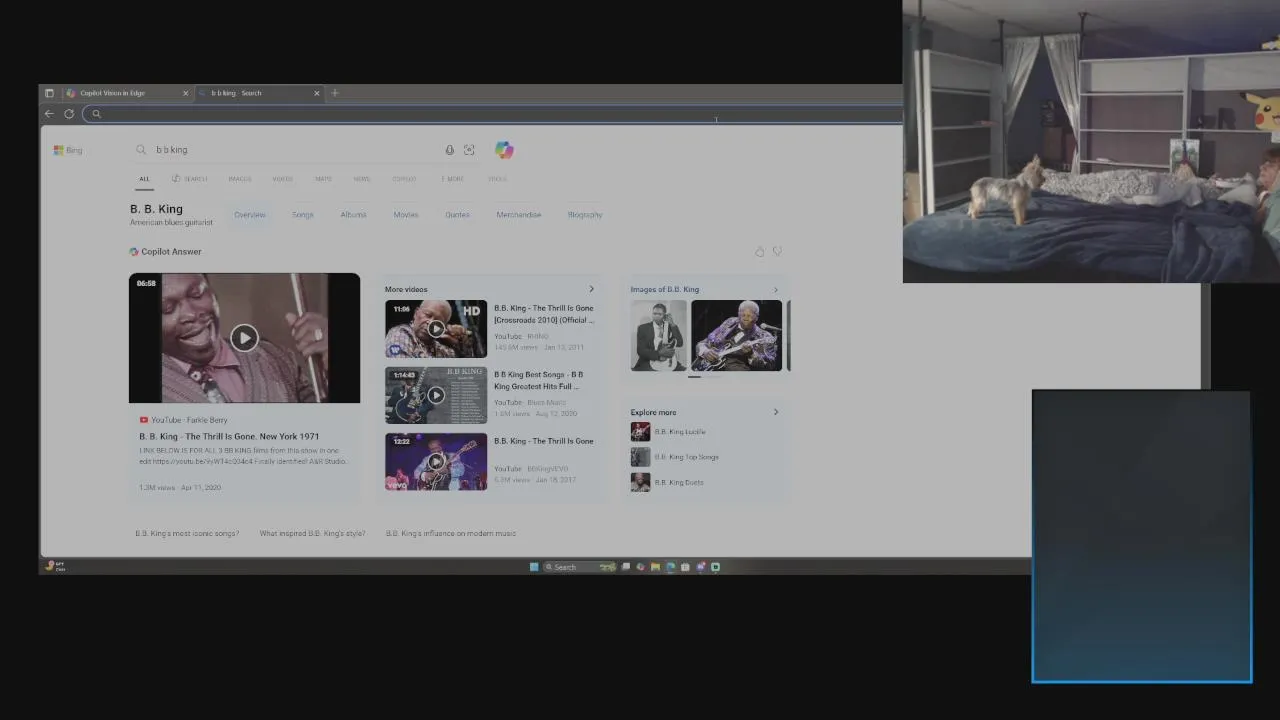Expand Images of B.B. King arrow
Viewport: 1280px width, 720px height.
coord(775,290)
